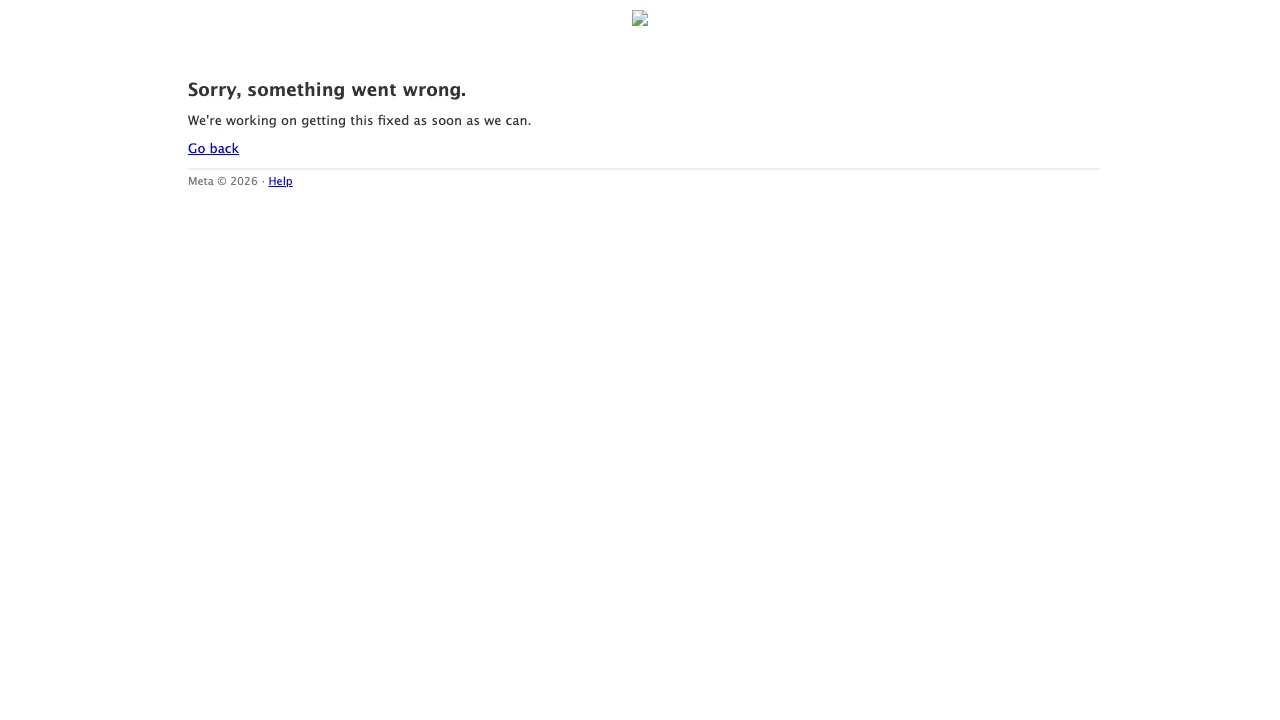This screenshot has width=1280, height=720.
Task: Click the "We're working on getting this fixed" message
Action: pyautogui.click(x=359, y=121)
